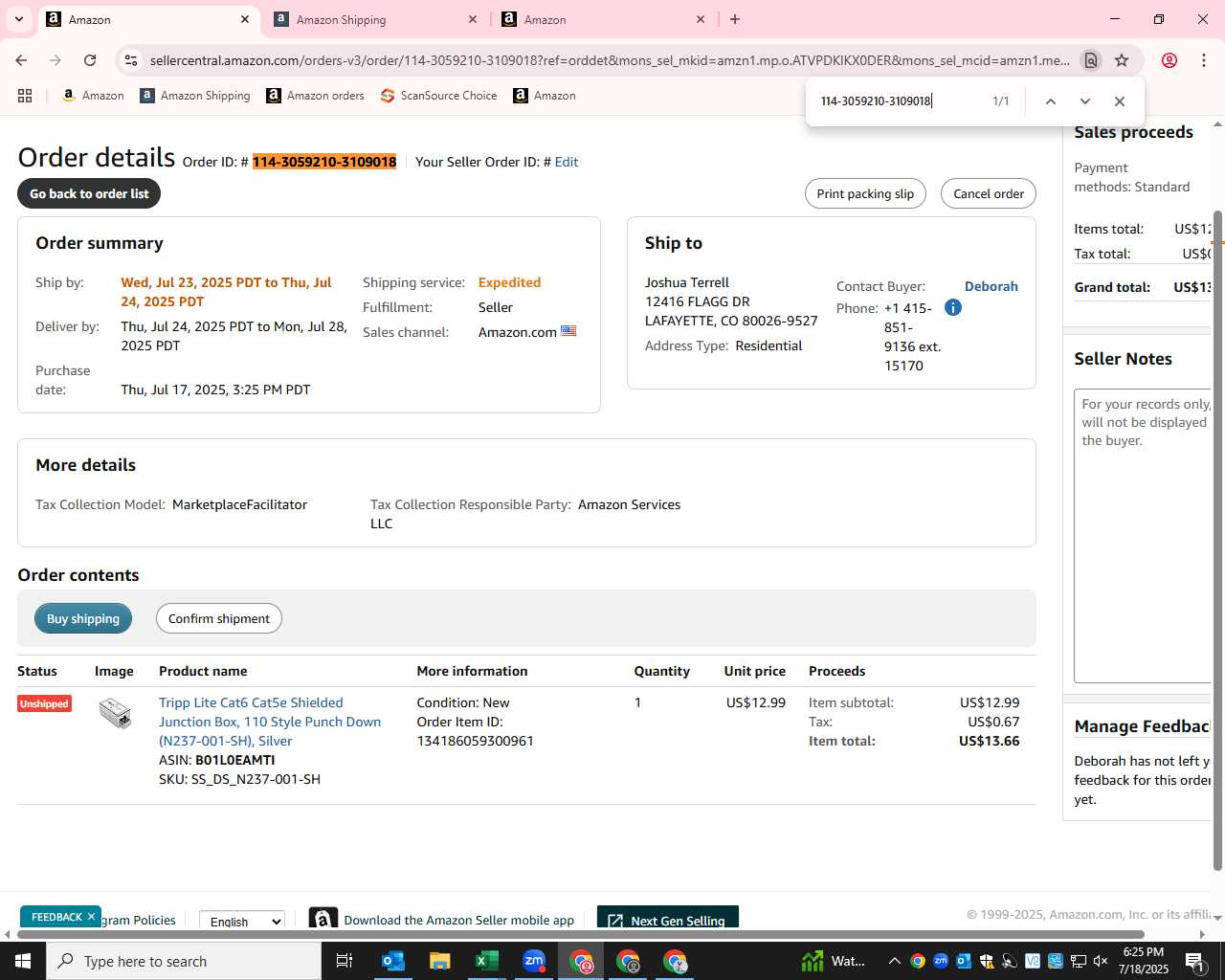This screenshot has width=1225, height=980.
Task: Open the Chrome profile icon
Action: point(1169,60)
